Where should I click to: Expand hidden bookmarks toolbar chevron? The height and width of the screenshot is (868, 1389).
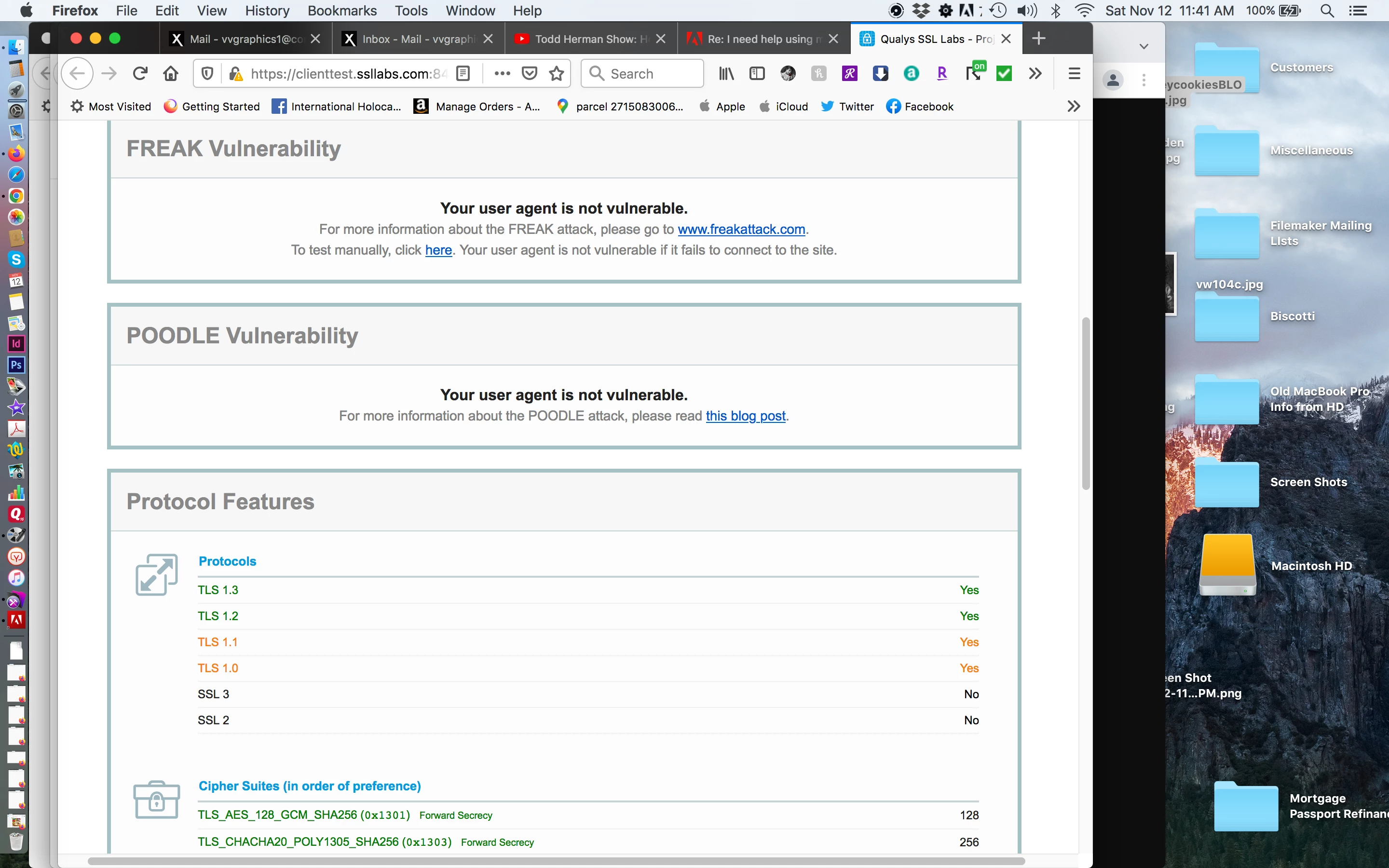point(1073,106)
